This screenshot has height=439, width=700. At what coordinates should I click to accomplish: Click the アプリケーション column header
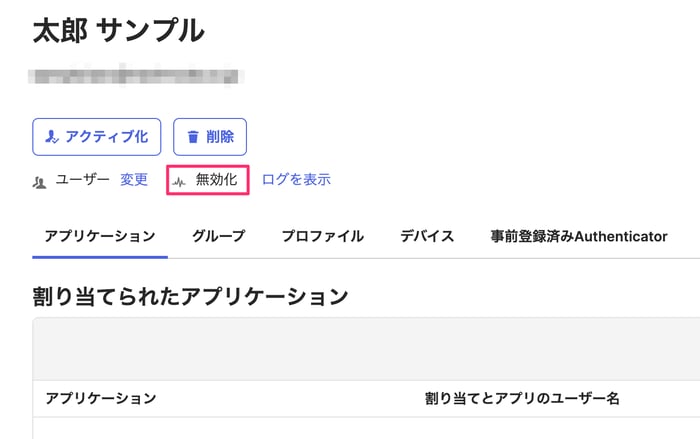(101, 398)
